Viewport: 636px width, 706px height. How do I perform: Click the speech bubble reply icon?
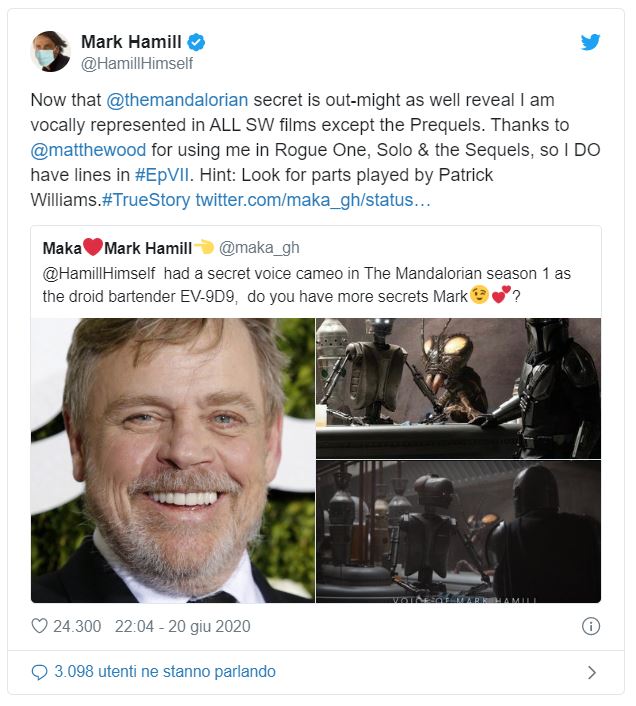(x=39, y=672)
